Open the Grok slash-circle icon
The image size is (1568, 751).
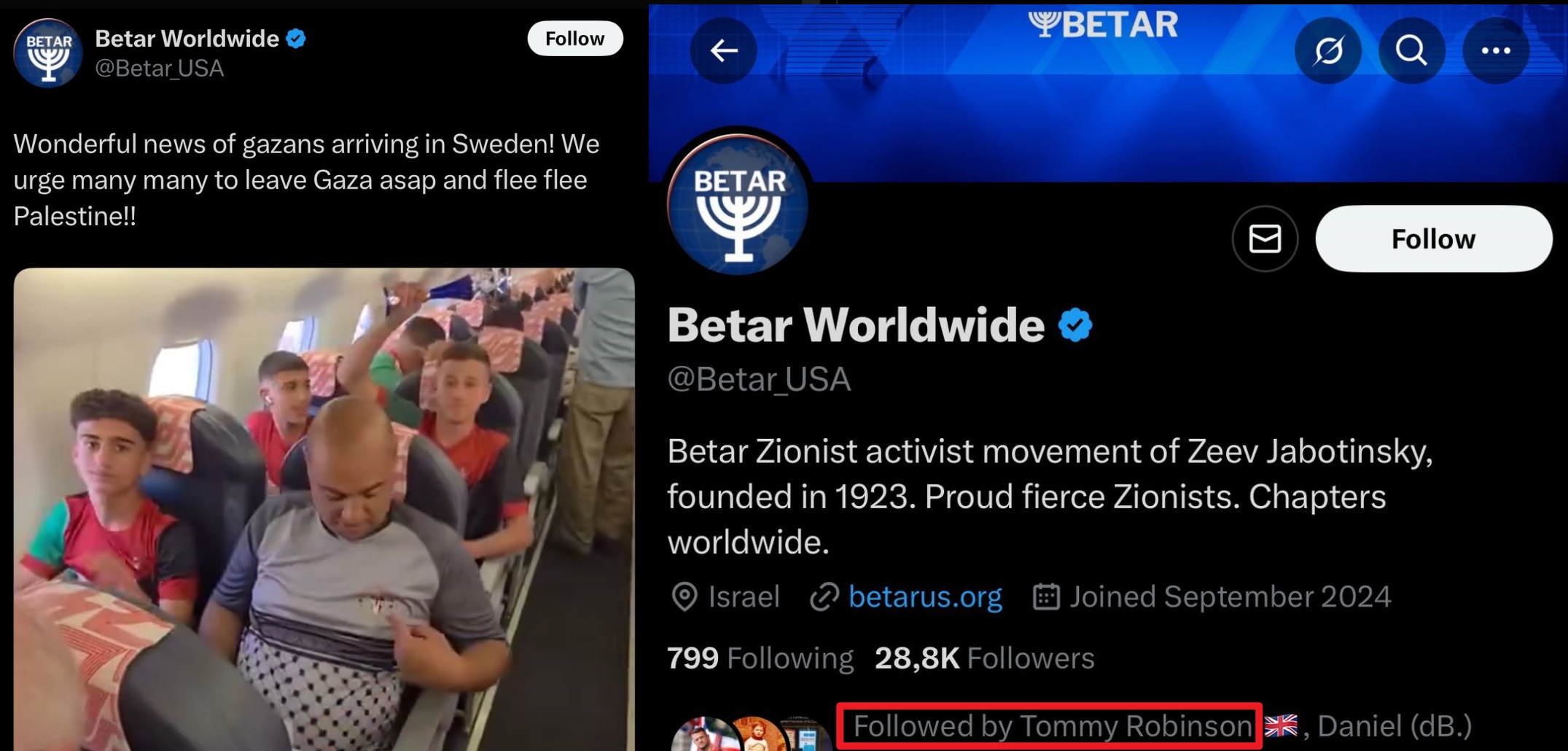pos(1328,50)
